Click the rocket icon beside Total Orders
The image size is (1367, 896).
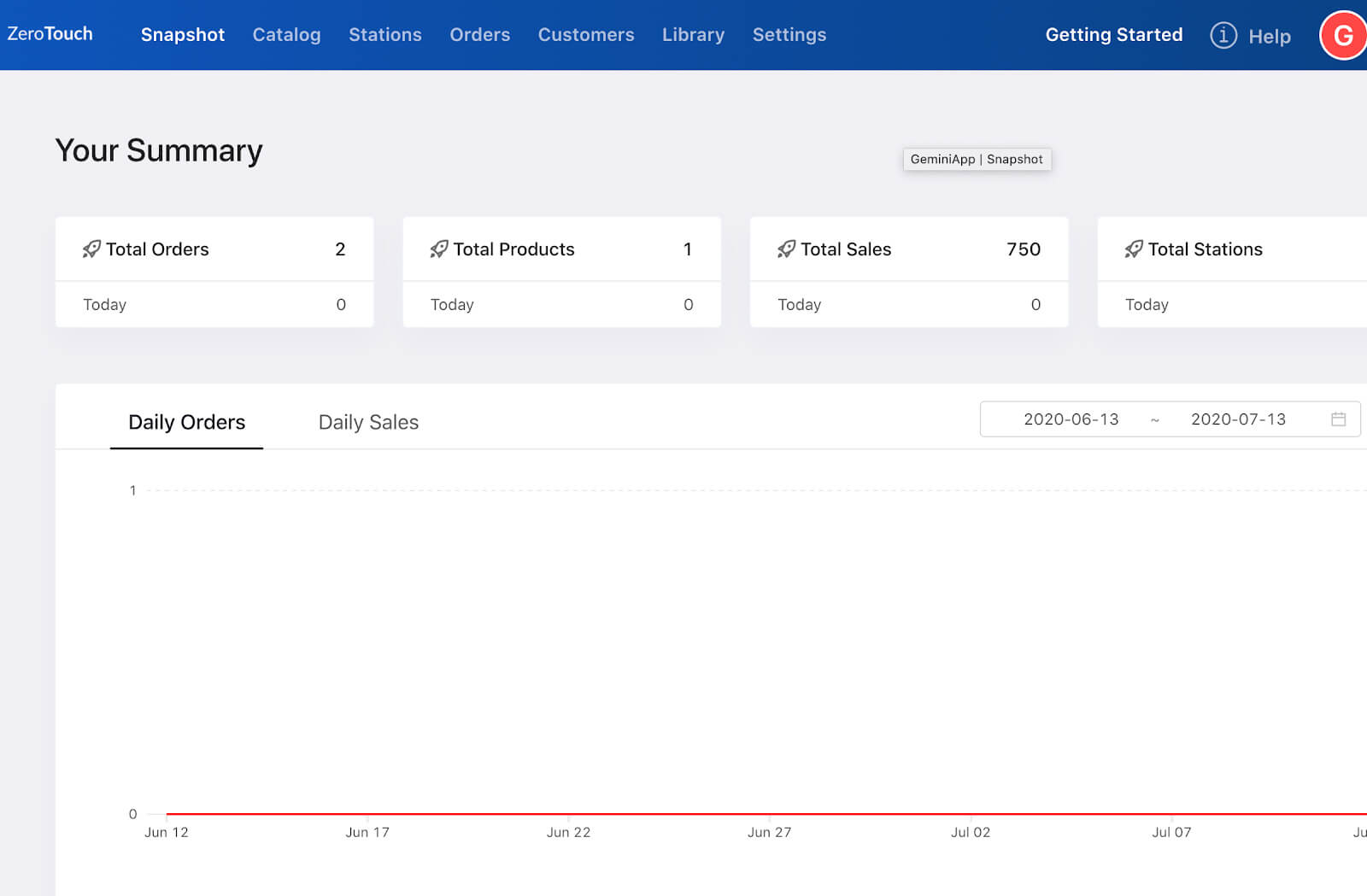tap(91, 249)
